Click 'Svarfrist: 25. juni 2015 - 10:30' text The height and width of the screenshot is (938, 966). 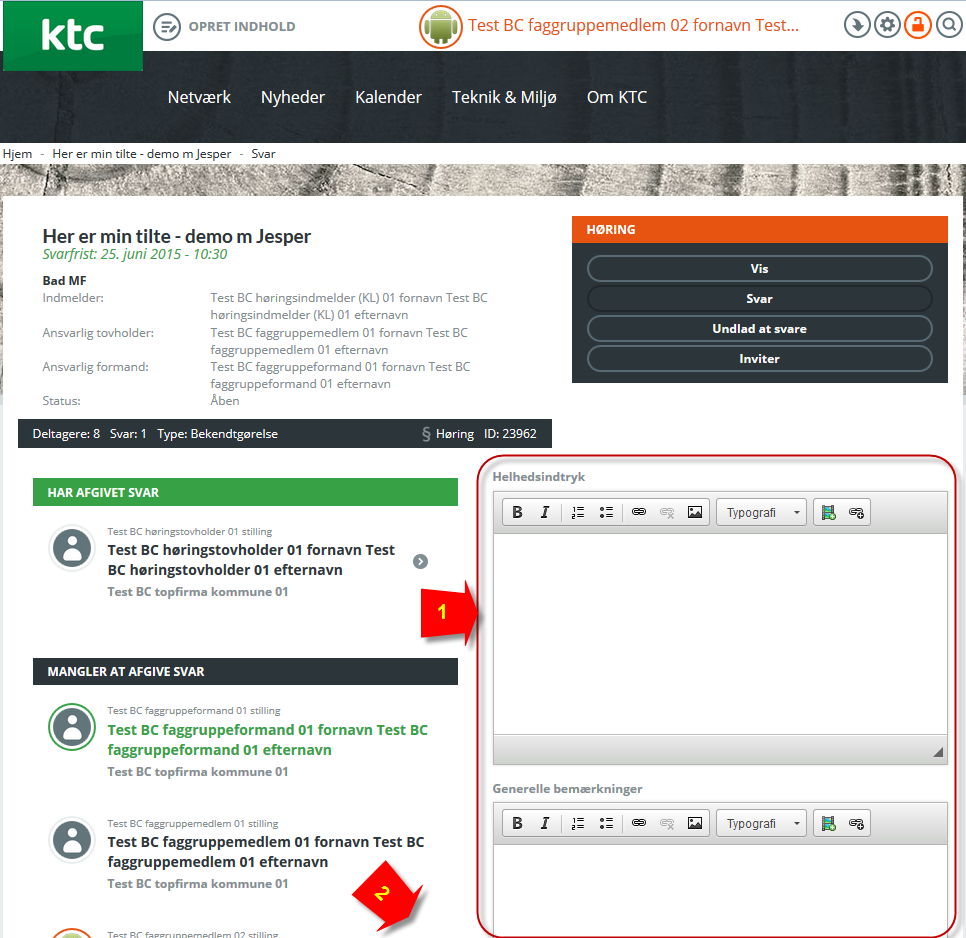tap(135, 254)
